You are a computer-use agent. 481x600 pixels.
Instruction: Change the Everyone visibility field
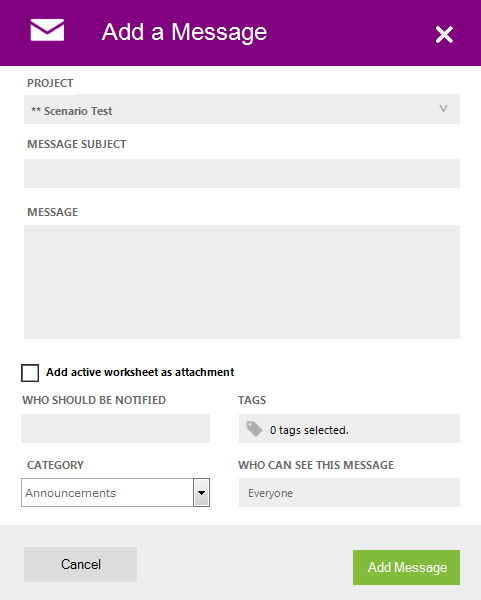pyautogui.click(x=349, y=492)
